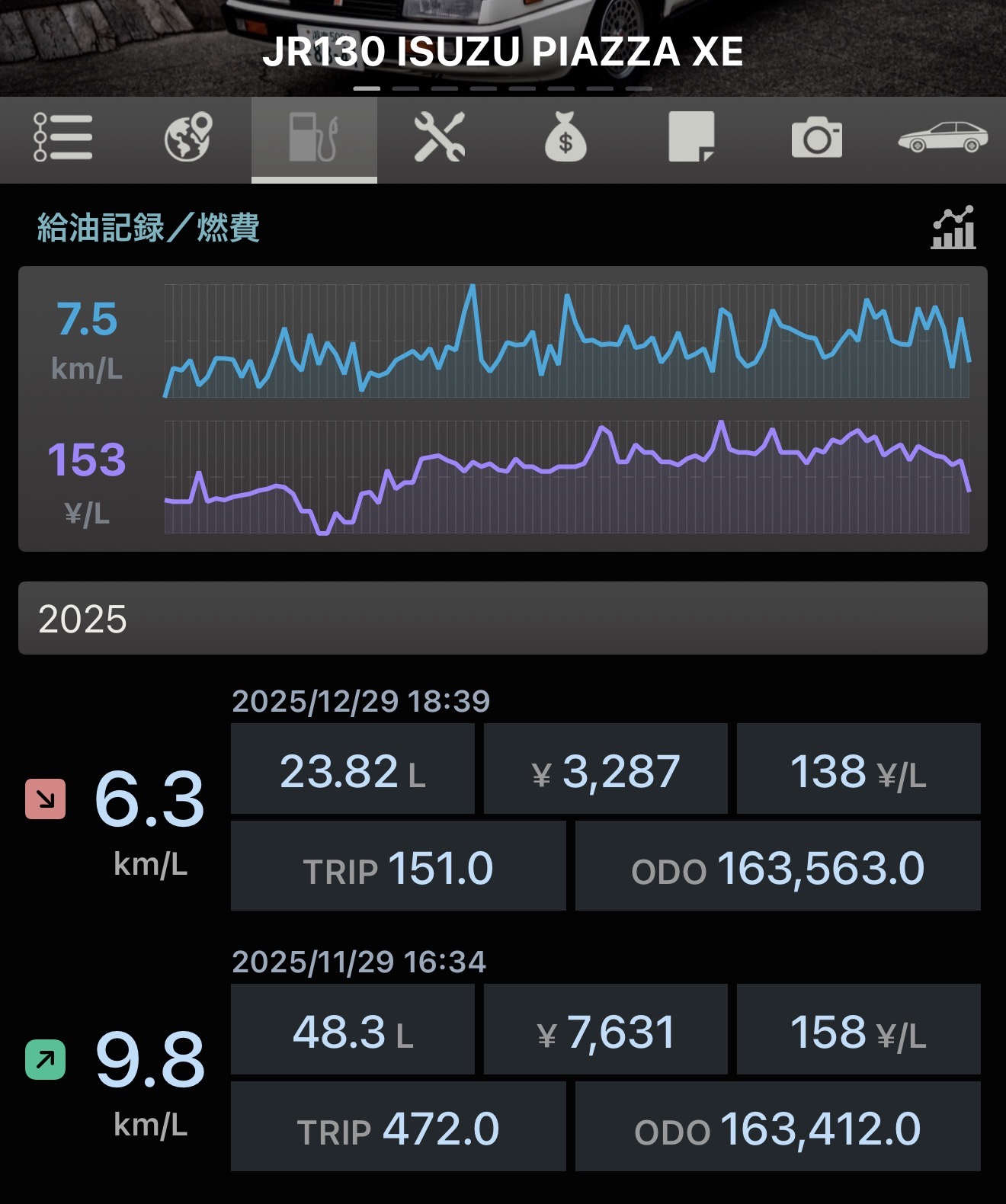Tap the red downward trend arrow icon
This screenshot has width=1006, height=1204.
coord(46,799)
